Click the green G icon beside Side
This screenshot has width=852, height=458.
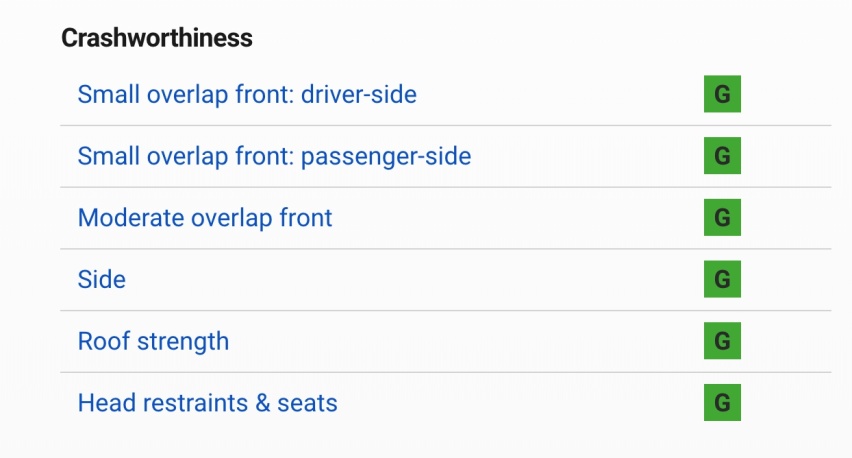coord(722,279)
